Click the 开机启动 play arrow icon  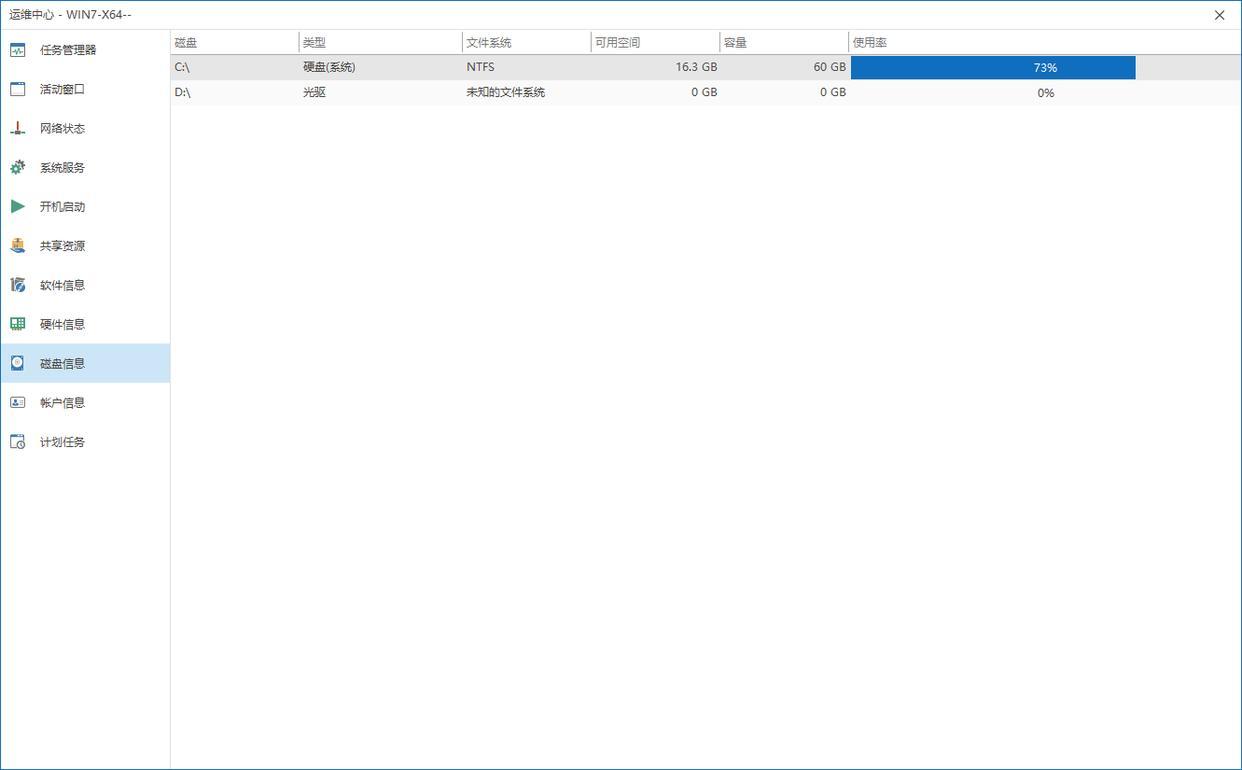tap(17, 206)
